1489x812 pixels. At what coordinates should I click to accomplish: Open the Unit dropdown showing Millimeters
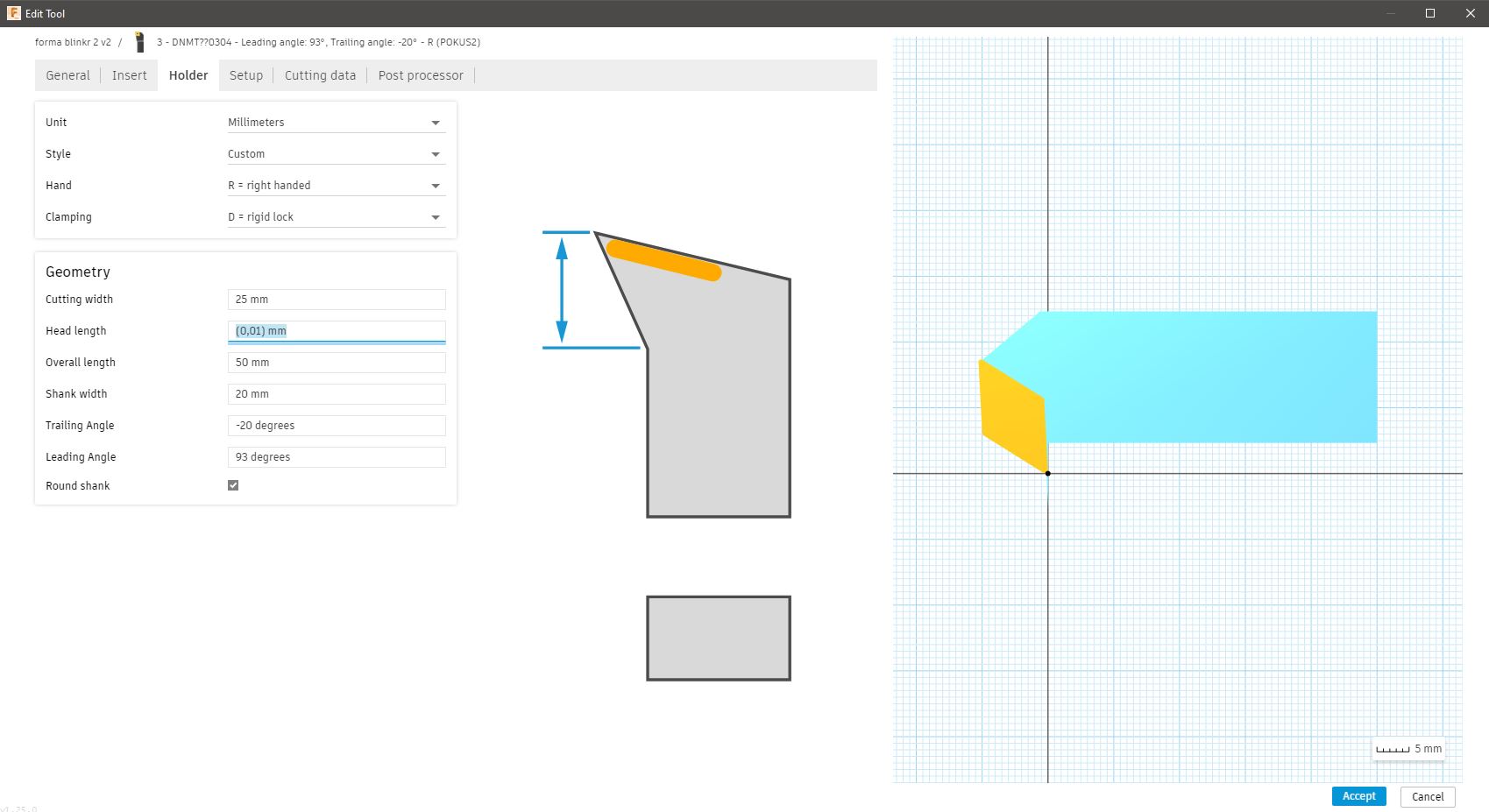[x=336, y=123]
